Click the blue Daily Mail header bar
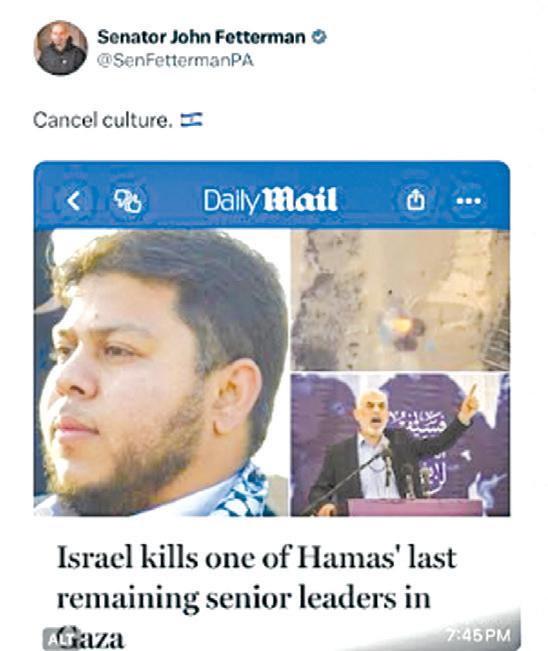548x651 pixels. coord(272,195)
